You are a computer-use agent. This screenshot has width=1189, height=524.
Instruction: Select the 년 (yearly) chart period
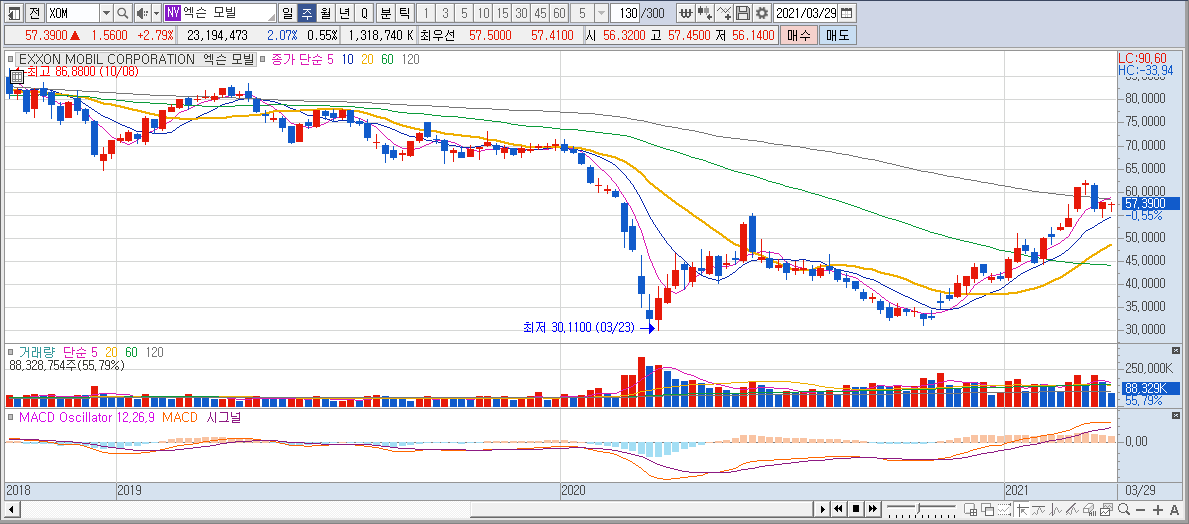click(344, 13)
